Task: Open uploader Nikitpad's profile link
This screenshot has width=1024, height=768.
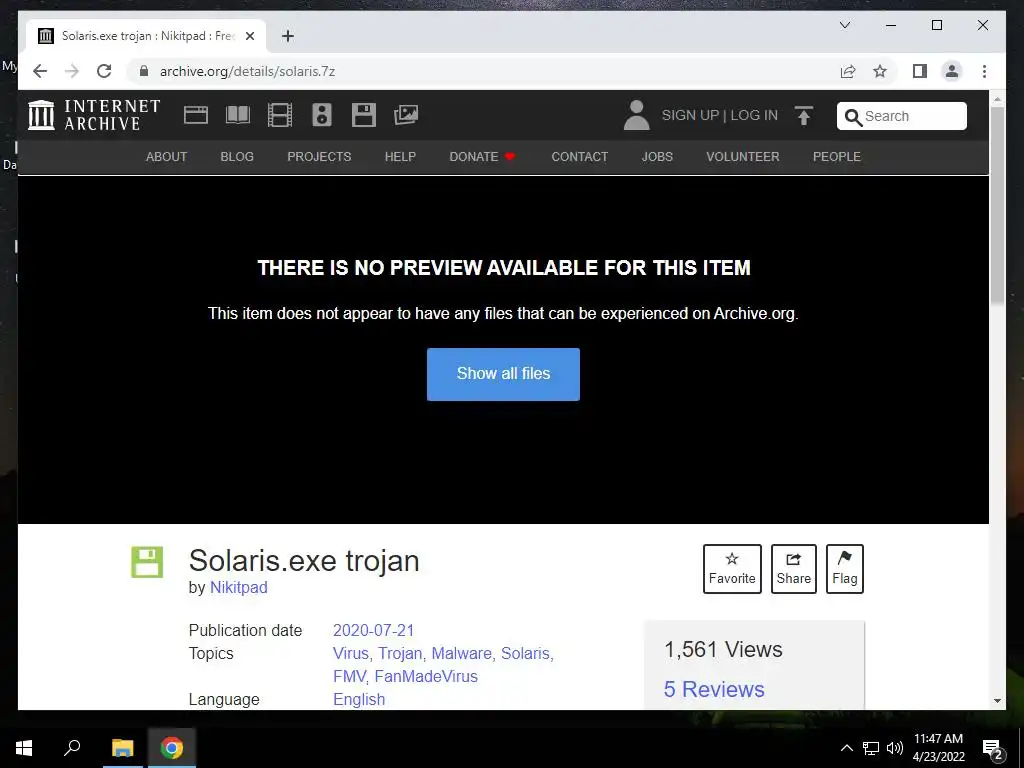Action: pos(238,587)
